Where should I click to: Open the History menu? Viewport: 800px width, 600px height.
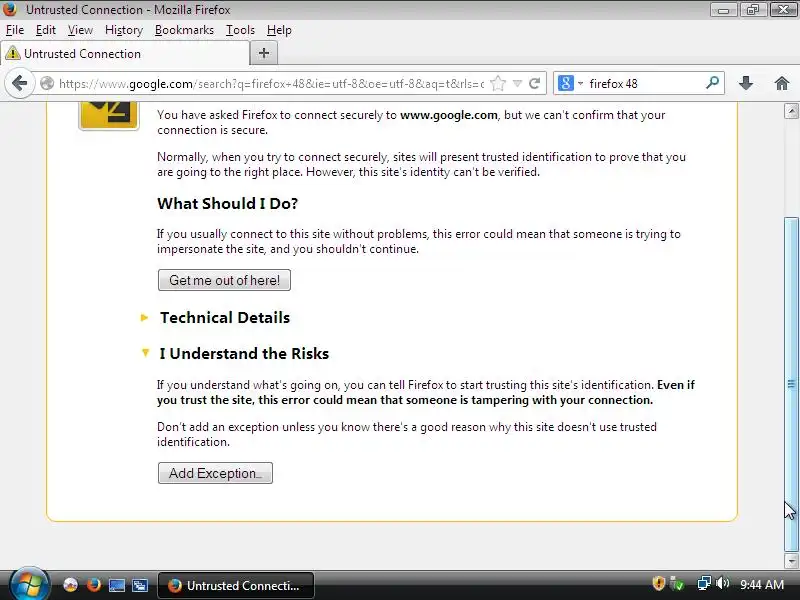[123, 30]
